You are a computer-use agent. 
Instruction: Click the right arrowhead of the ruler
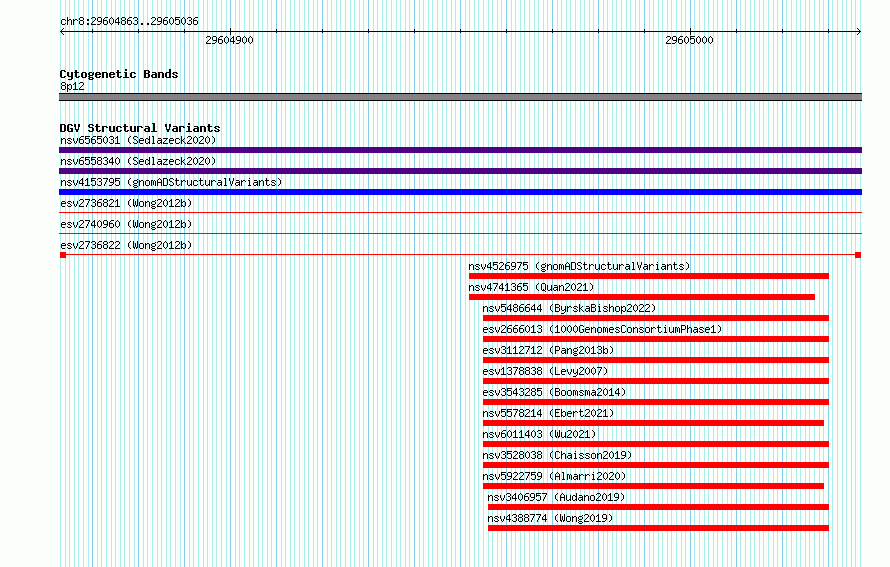click(859, 32)
